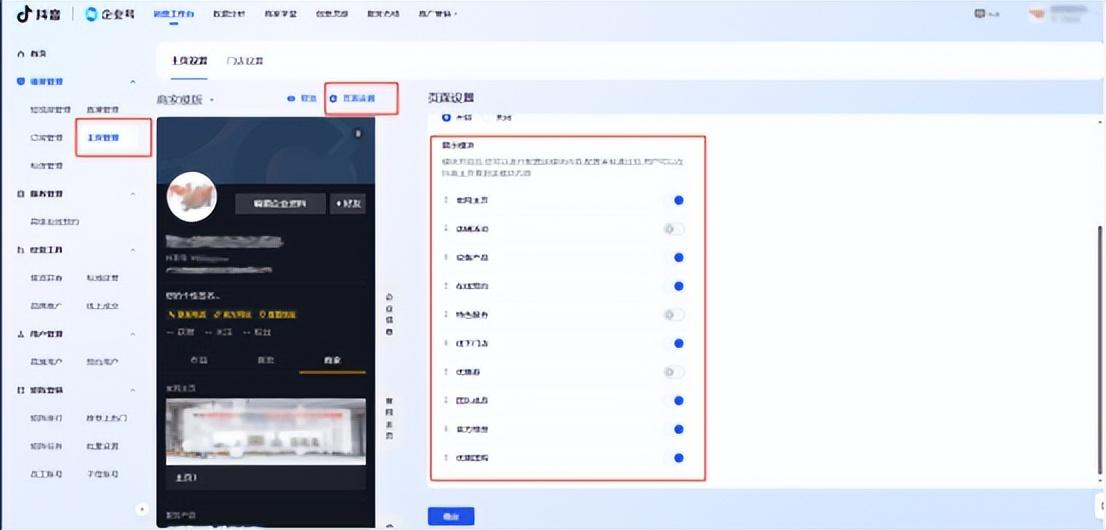Click the grid icon of the last sidebar group
The height and width of the screenshot is (530, 1106).
[20, 390]
